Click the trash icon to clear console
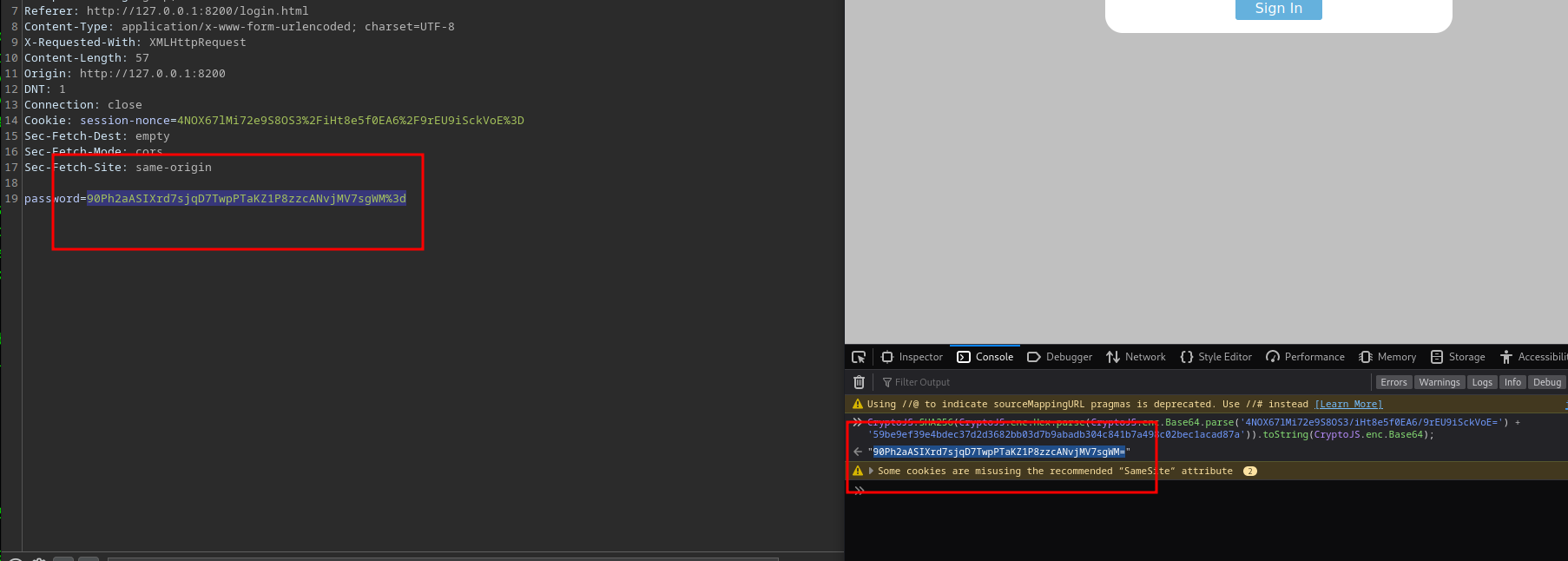Image resolution: width=1568 pixels, height=561 pixels. [859, 382]
